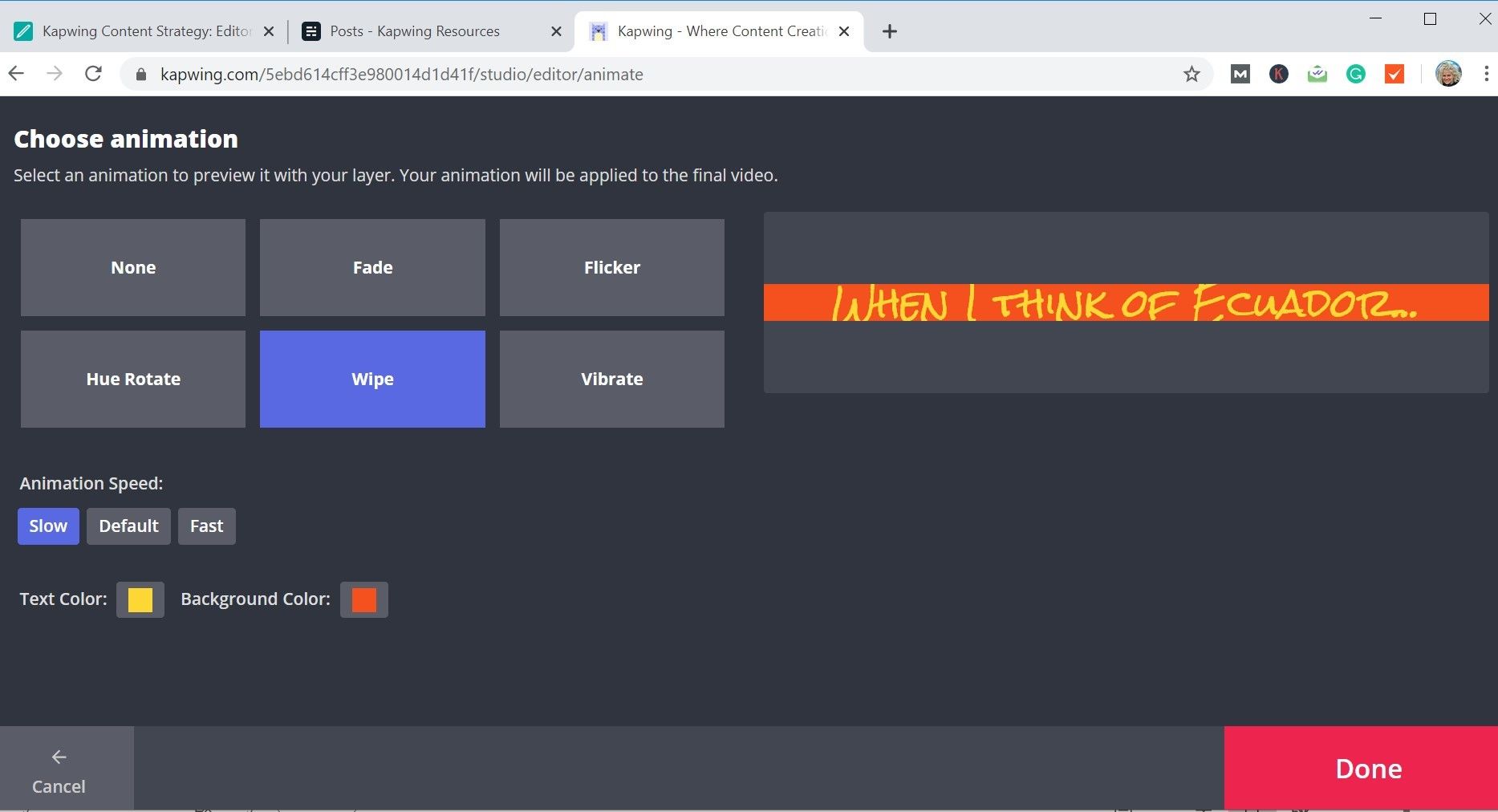
Task: Set animation speed to Default
Action: [x=128, y=526]
